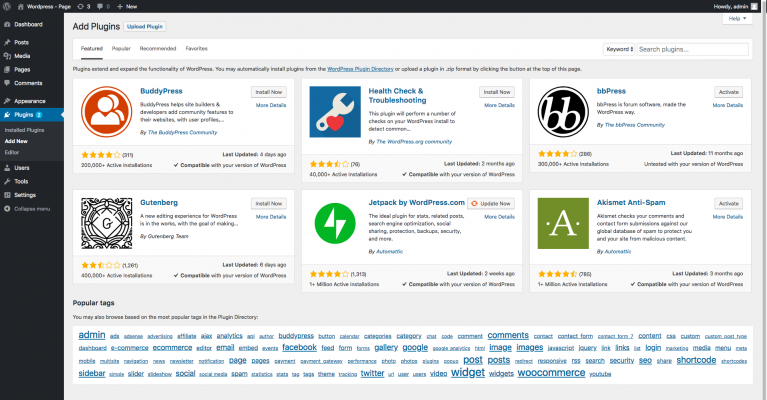Open Automattic author link under Akismet
The height and width of the screenshot is (400, 767).
pos(617,251)
